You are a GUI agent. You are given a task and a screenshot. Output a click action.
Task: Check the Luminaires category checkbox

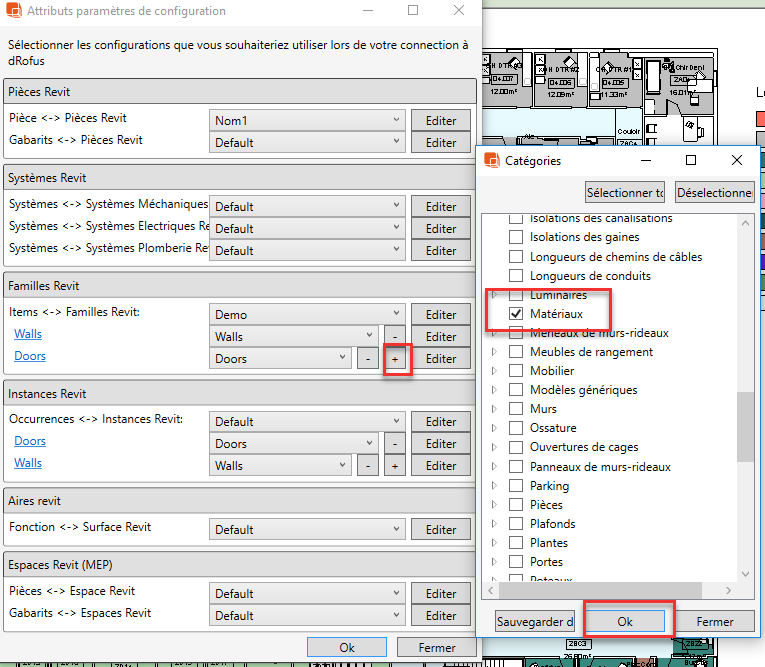coord(516,295)
